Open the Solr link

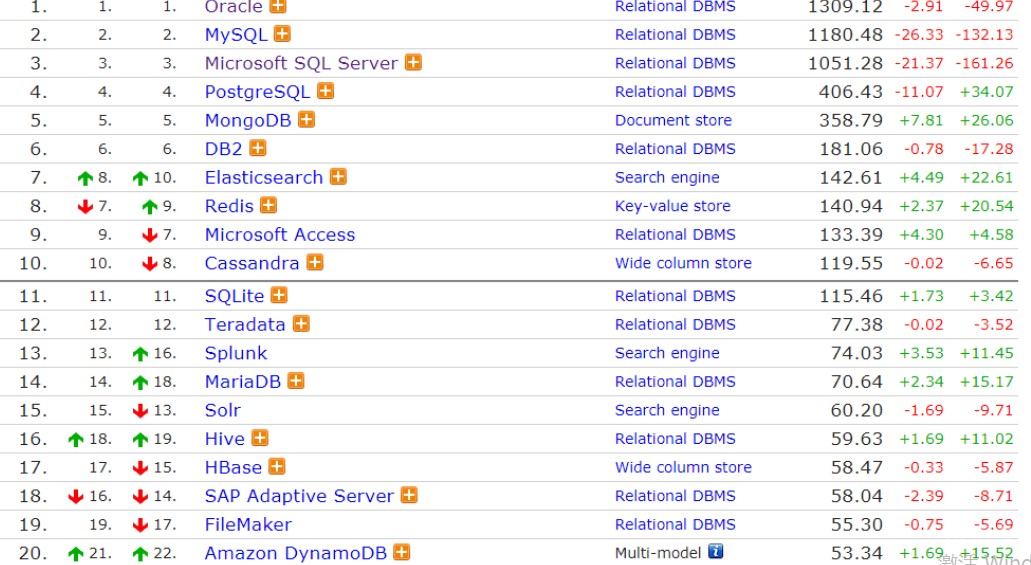click(x=223, y=410)
